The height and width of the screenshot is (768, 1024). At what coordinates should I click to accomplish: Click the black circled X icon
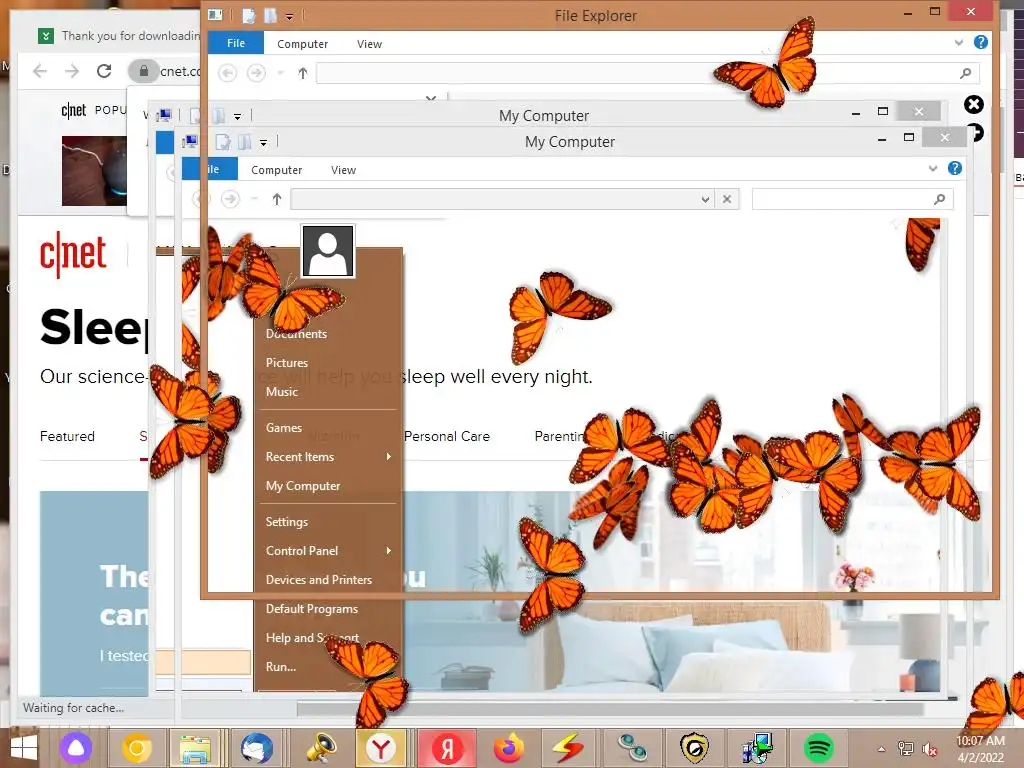coord(974,104)
